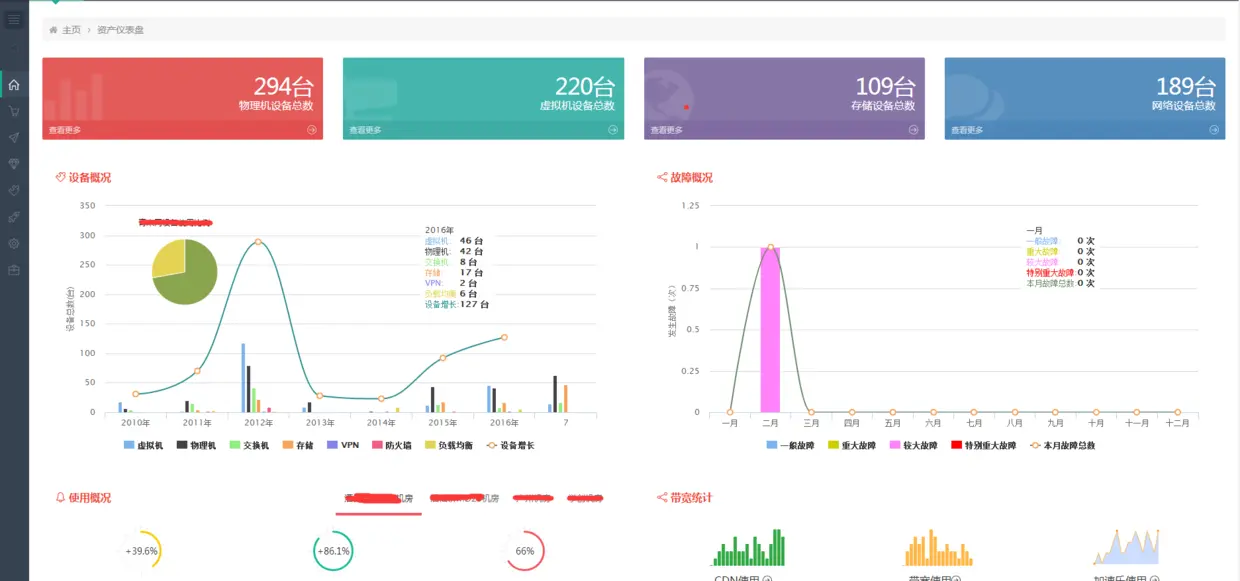Click 查看更多 on the 189台 card

[x=967, y=130]
